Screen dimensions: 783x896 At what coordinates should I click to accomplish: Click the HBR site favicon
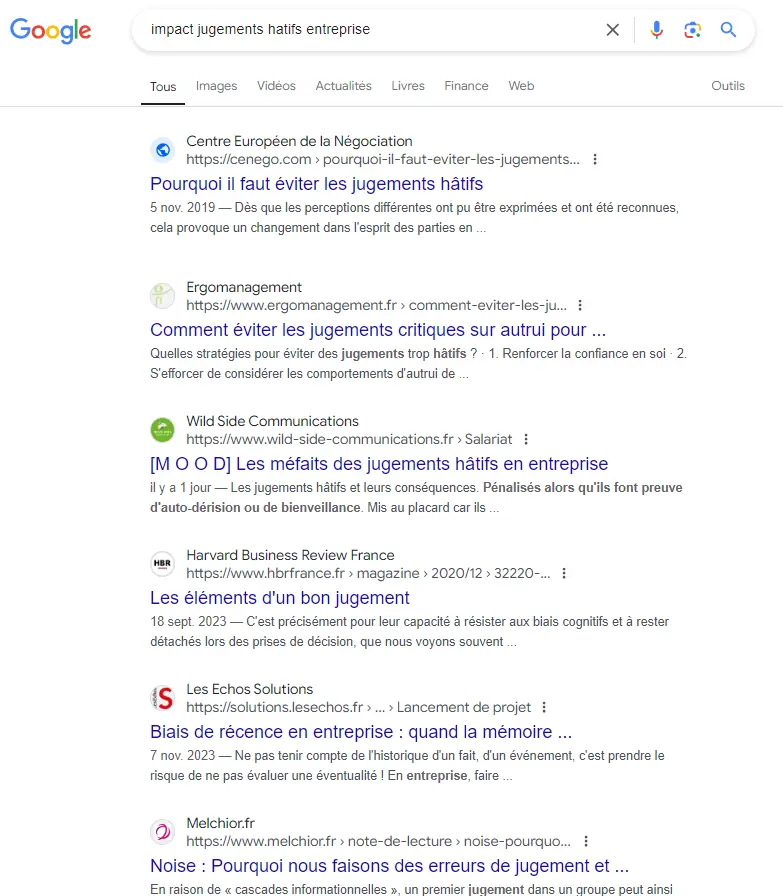(163, 563)
